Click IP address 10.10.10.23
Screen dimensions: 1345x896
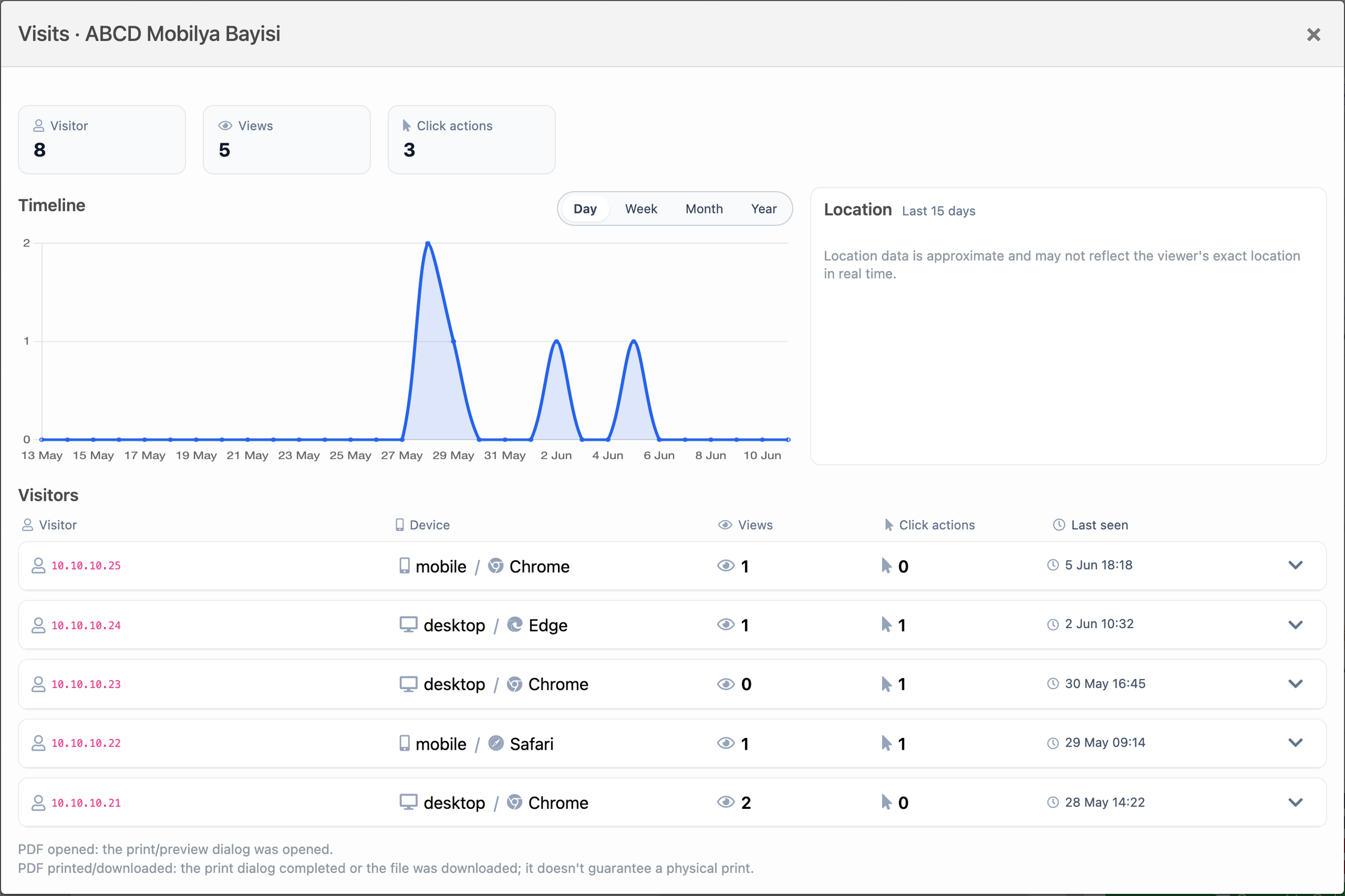pyautogui.click(x=86, y=685)
